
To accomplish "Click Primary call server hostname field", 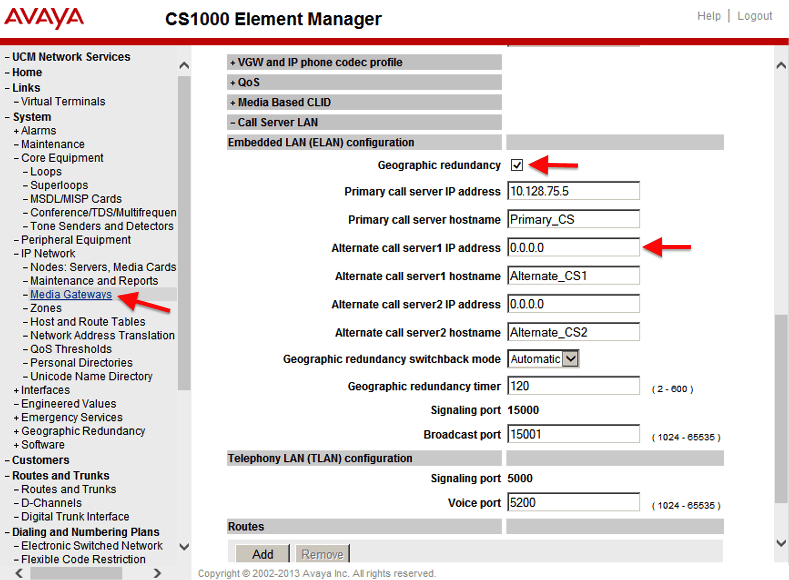I will [x=574, y=219].
